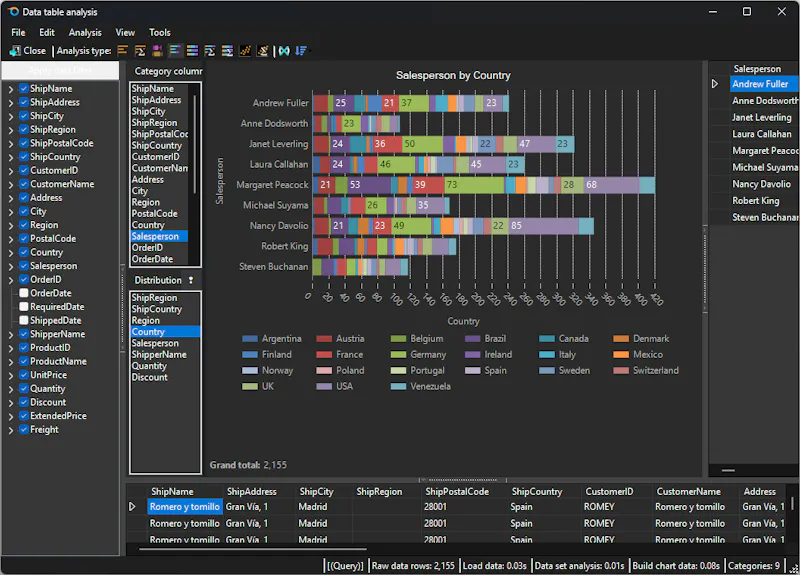
Task: Uncheck the Freight field checkbox
Action: point(23,430)
